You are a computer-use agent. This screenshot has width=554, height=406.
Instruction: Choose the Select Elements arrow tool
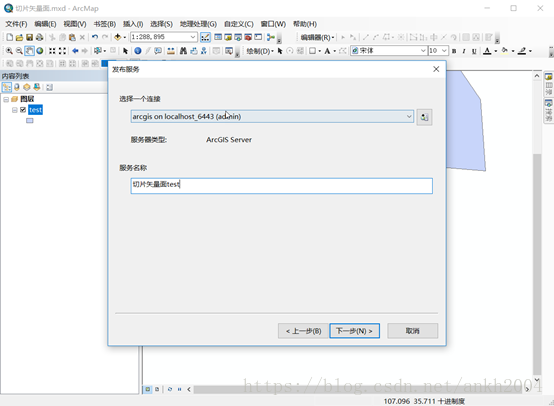tap(125, 51)
